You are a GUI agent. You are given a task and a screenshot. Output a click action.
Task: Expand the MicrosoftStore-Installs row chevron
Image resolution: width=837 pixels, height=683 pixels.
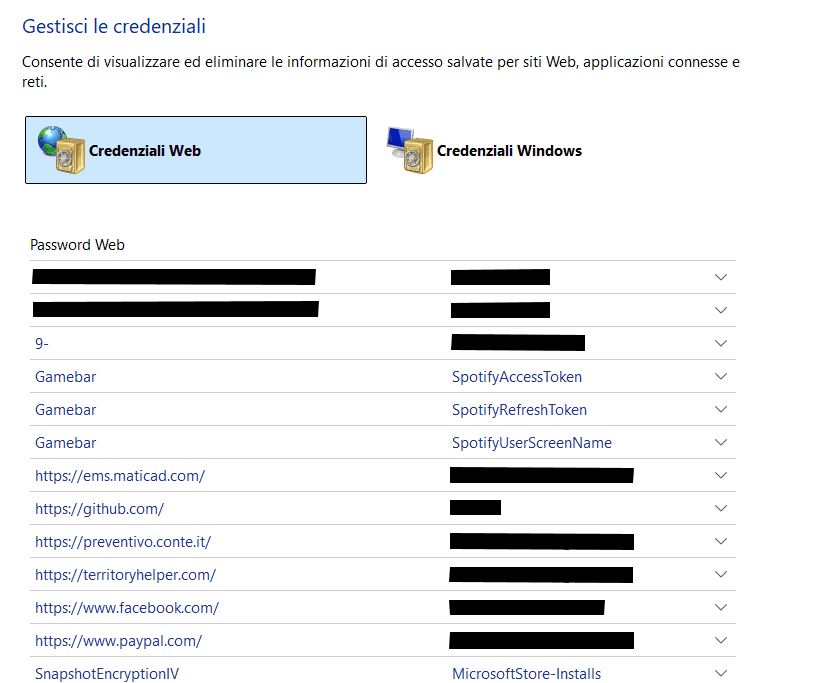click(x=721, y=674)
